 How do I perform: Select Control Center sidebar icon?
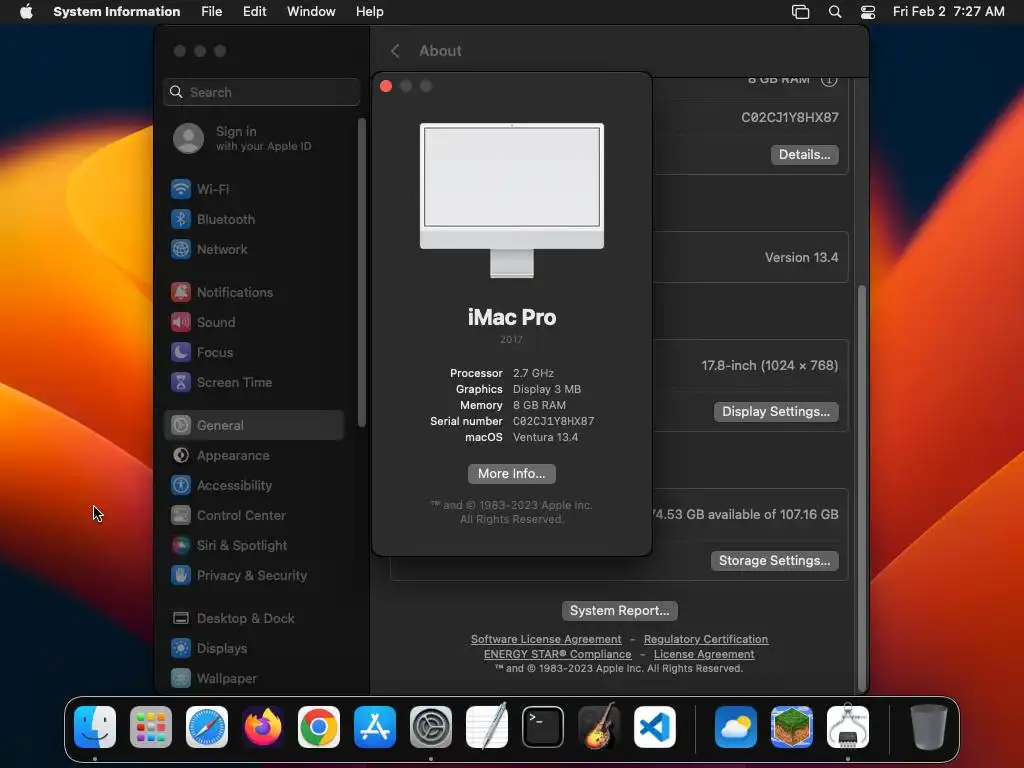[x=181, y=515]
